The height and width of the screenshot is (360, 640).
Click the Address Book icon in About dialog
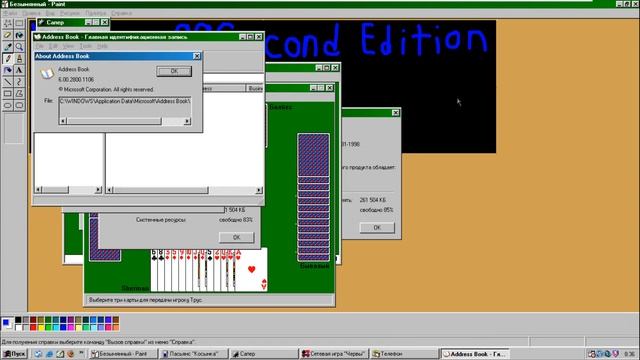coord(47,74)
